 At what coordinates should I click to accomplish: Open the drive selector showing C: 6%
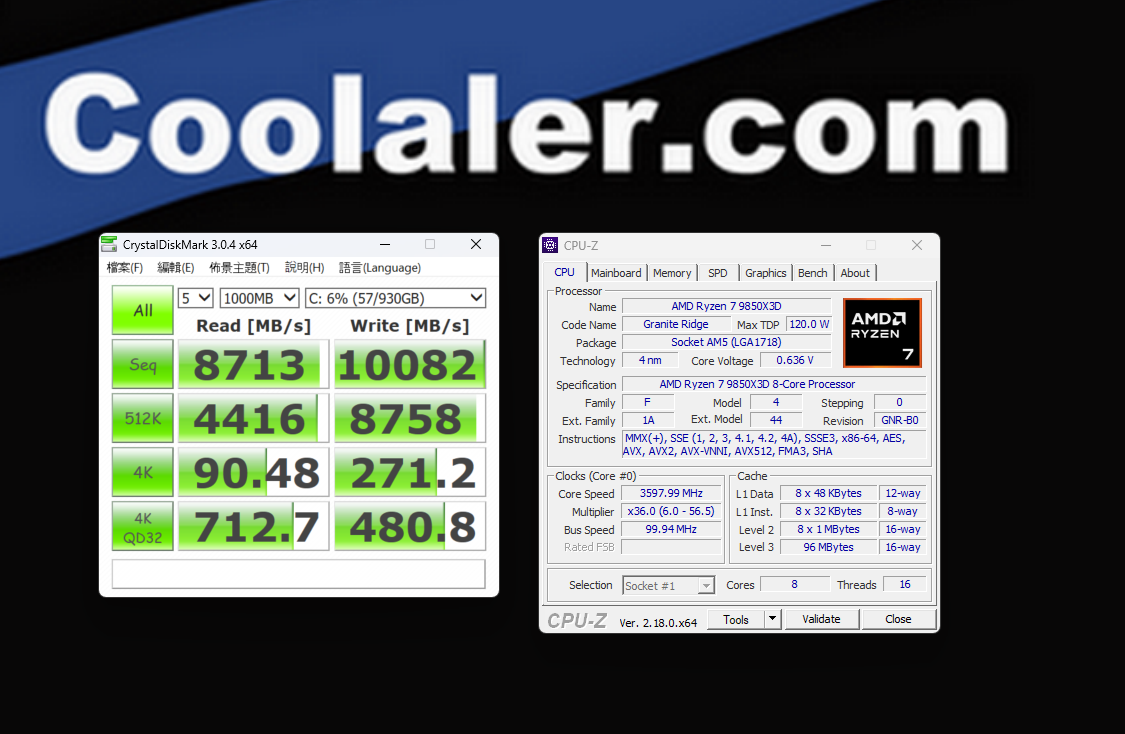tap(395, 298)
